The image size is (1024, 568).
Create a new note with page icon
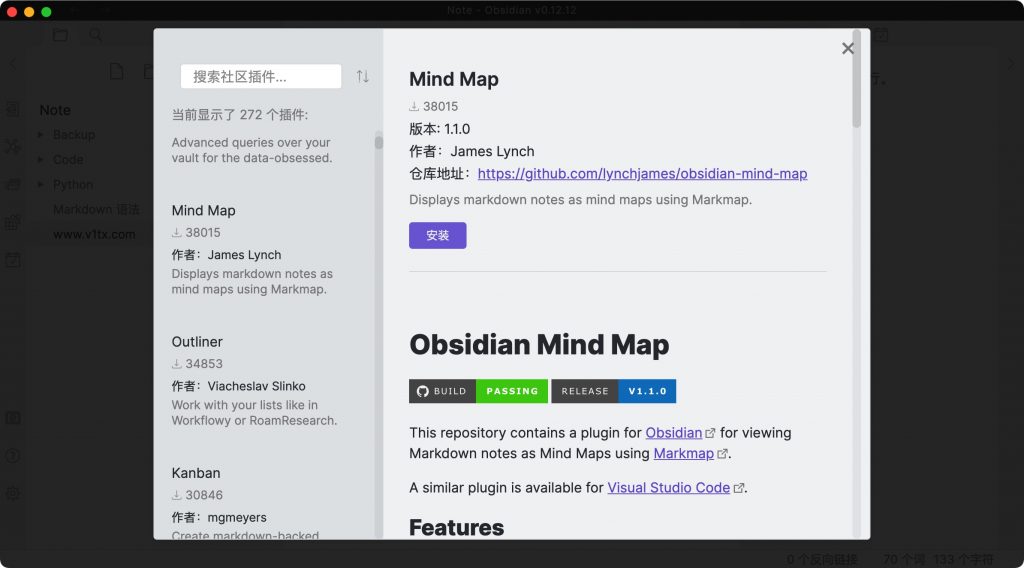[x=117, y=71]
